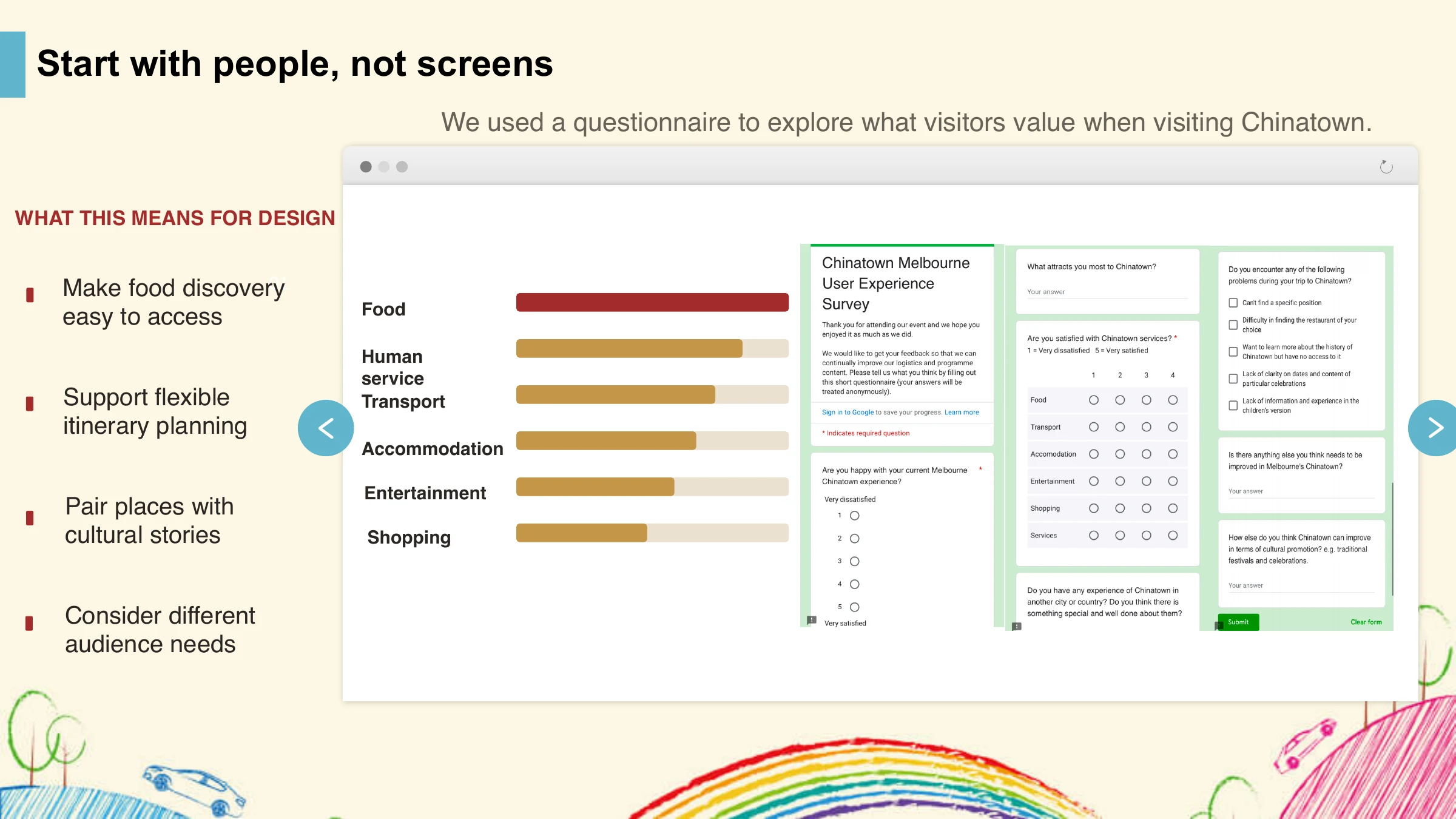Click answer field for 'needs to be improved'
This screenshot has height=819, width=1456.
click(x=1301, y=492)
